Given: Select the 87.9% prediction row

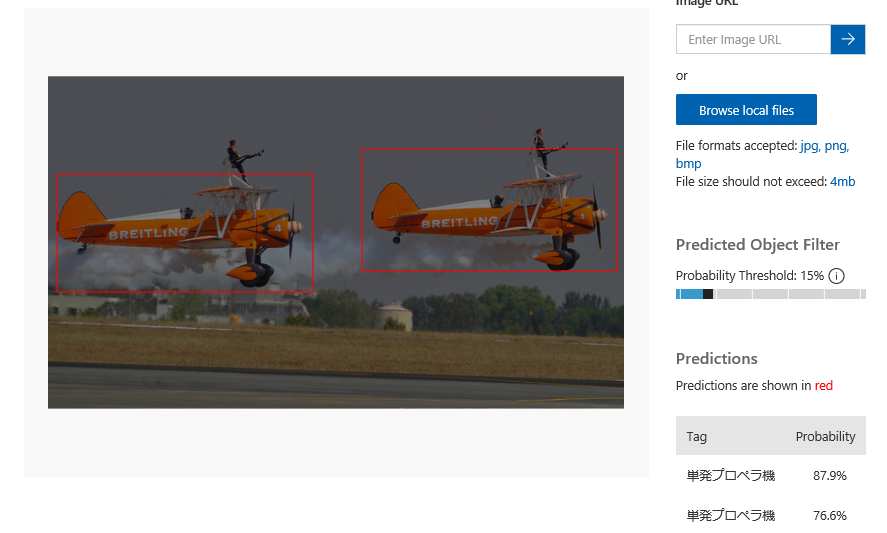Looking at the screenshot, I should point(770,475).
